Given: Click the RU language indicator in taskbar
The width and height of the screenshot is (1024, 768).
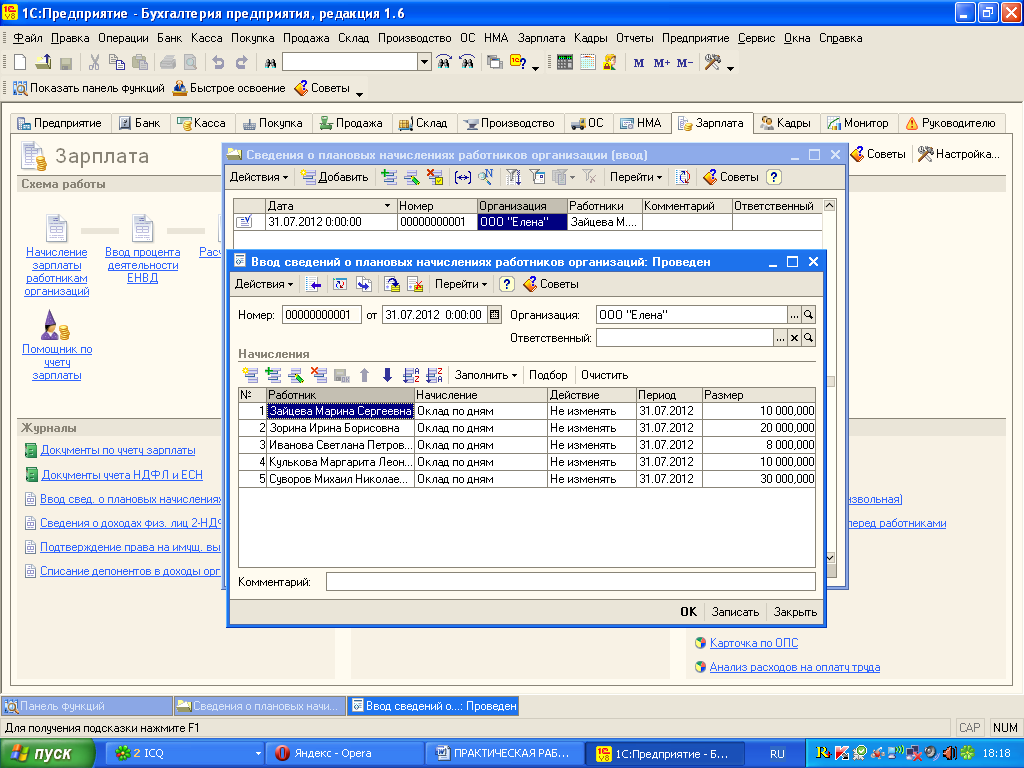Looking at the screenshot, I should (777, 754).
